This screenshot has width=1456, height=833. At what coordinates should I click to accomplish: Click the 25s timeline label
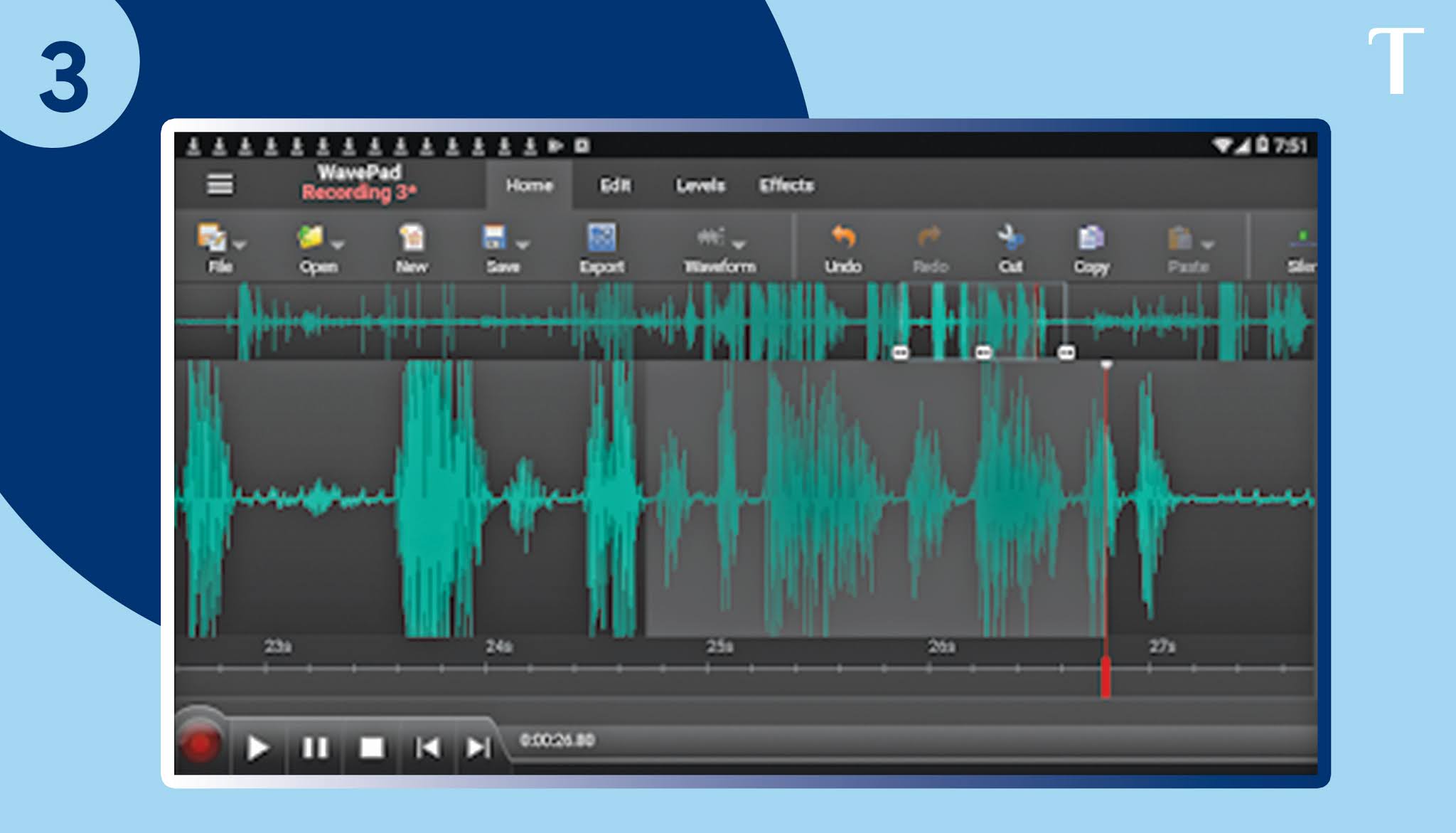pos(719,646)
